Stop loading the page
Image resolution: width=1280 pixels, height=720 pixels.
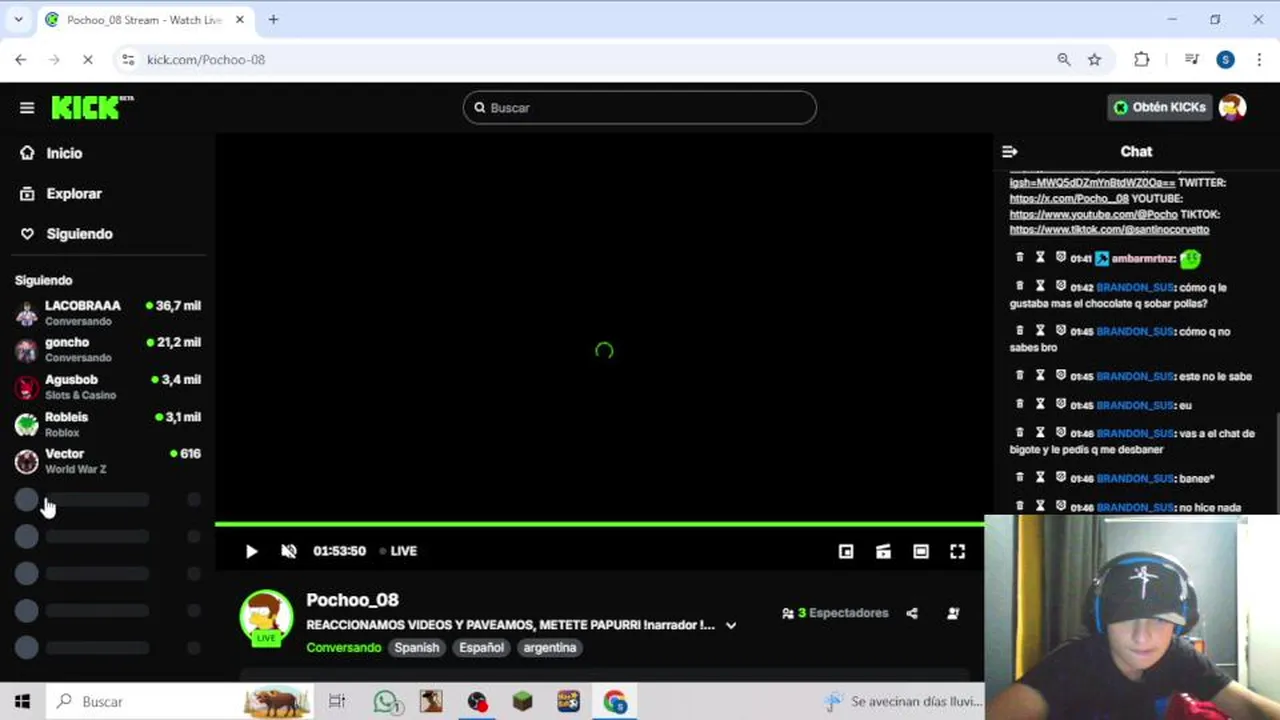point(87,60)
